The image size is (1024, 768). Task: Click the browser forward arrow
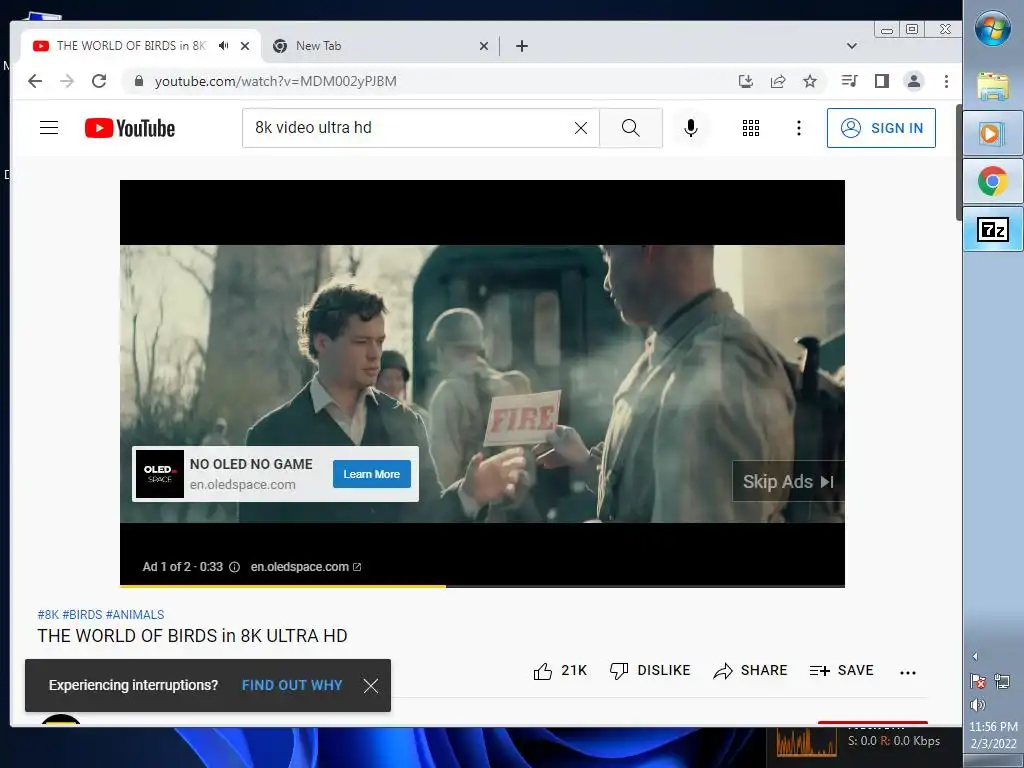tap(67, 81)
